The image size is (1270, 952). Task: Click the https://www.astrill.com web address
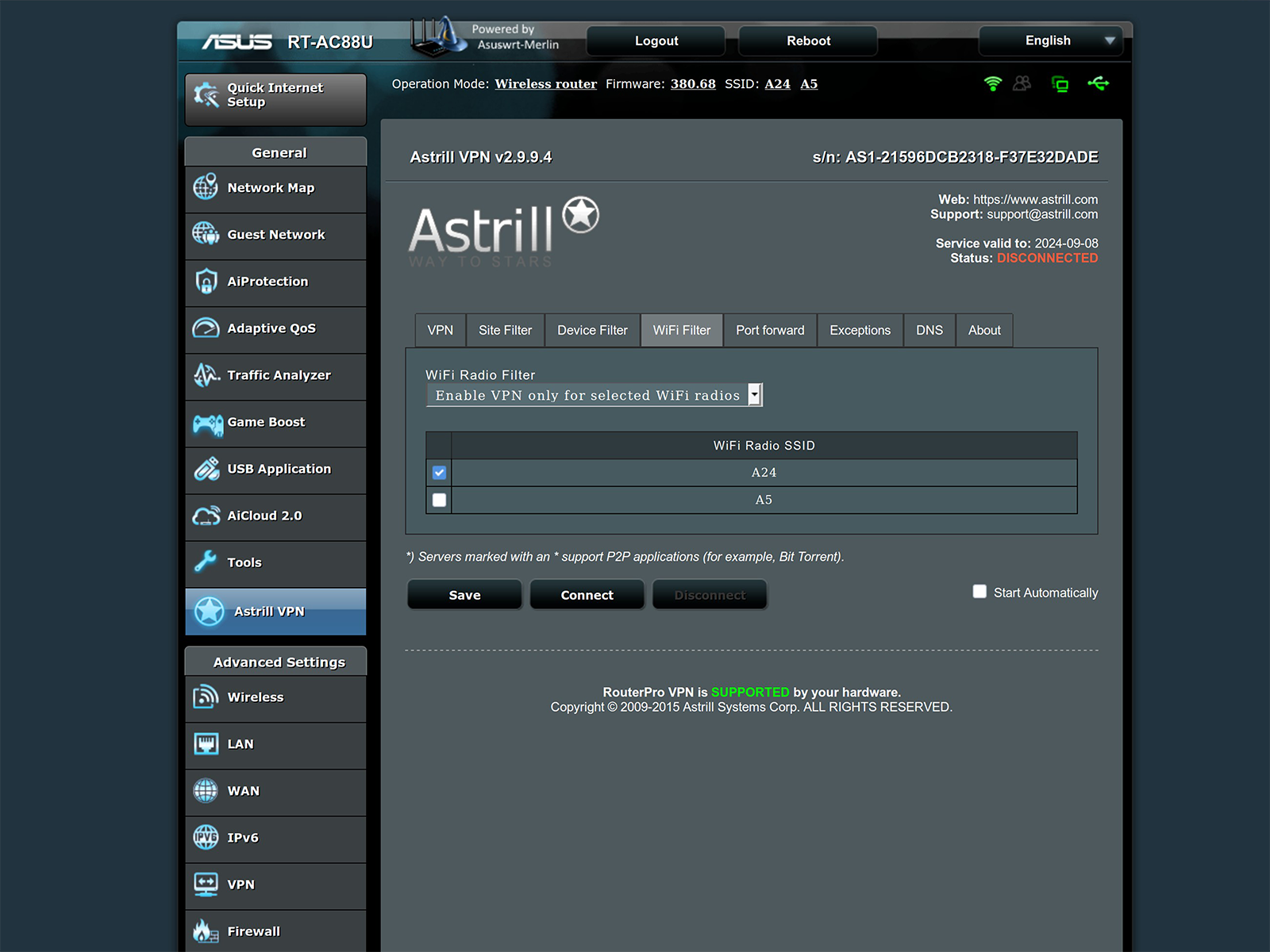click(1036, 200)
